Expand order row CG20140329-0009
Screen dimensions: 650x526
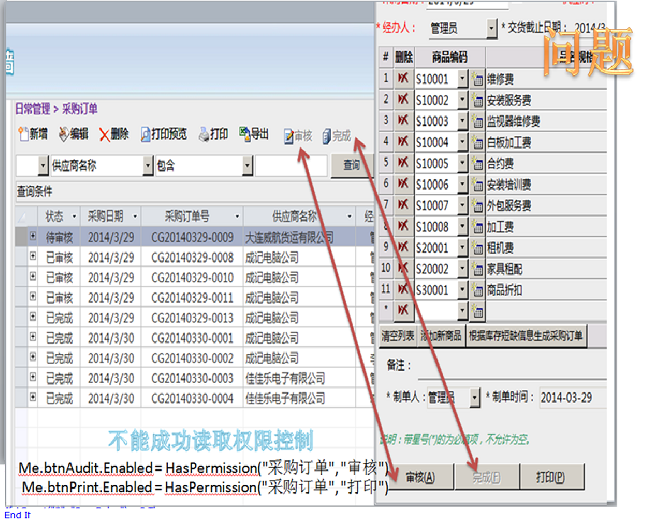(33, 236)
